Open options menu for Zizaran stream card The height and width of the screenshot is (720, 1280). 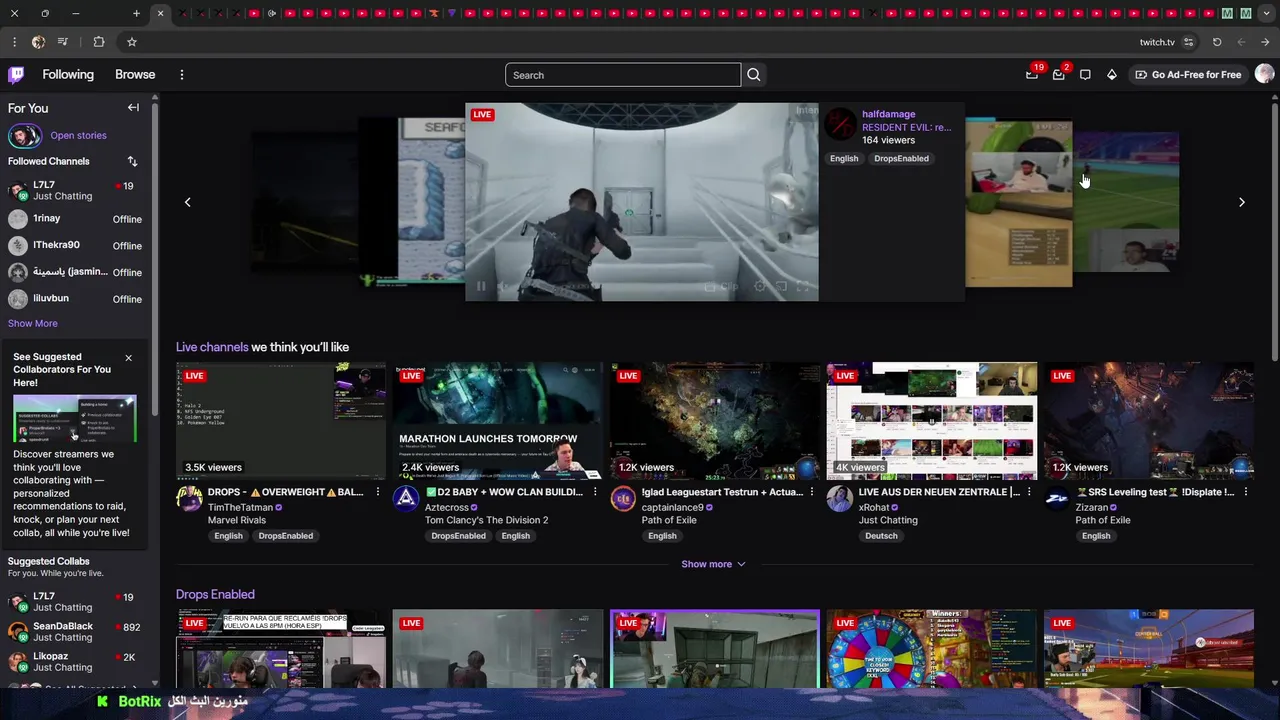coord(1246,492)
